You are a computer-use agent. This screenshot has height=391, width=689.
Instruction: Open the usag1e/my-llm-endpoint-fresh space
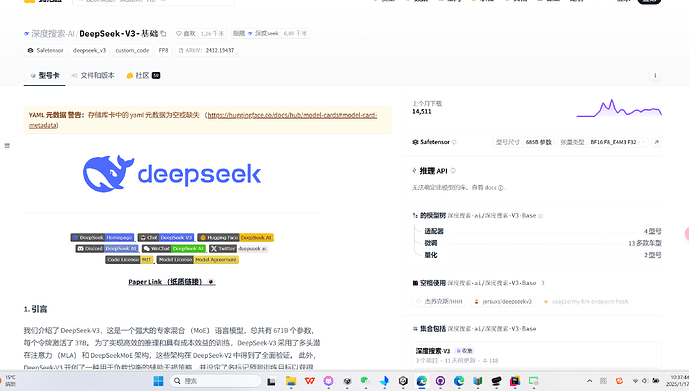pos(585,302)
